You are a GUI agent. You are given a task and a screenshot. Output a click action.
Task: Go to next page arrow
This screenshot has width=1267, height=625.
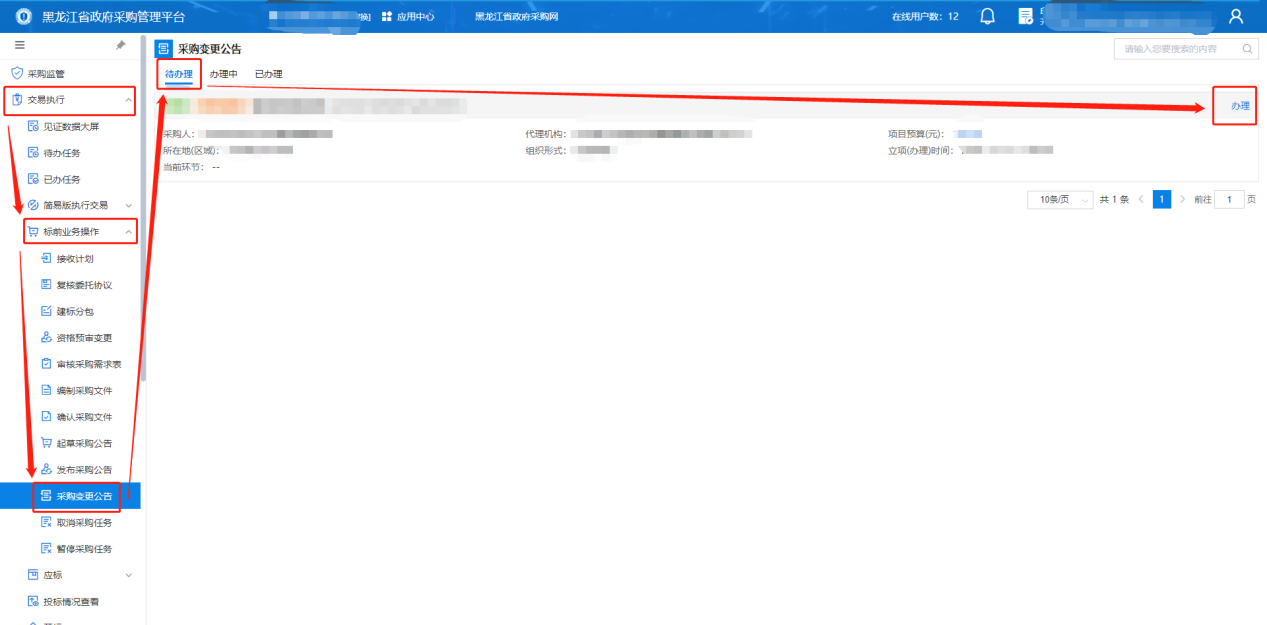[1183, 199]
